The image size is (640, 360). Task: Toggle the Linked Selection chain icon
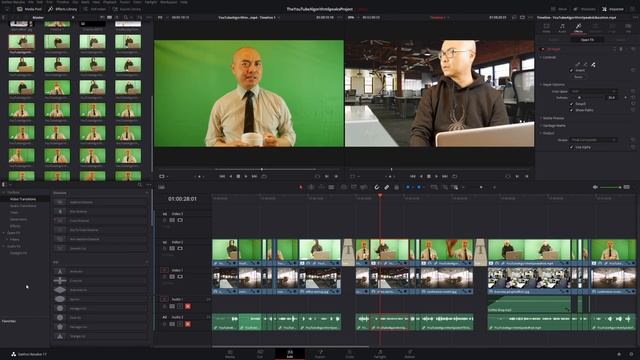[387, 187]
